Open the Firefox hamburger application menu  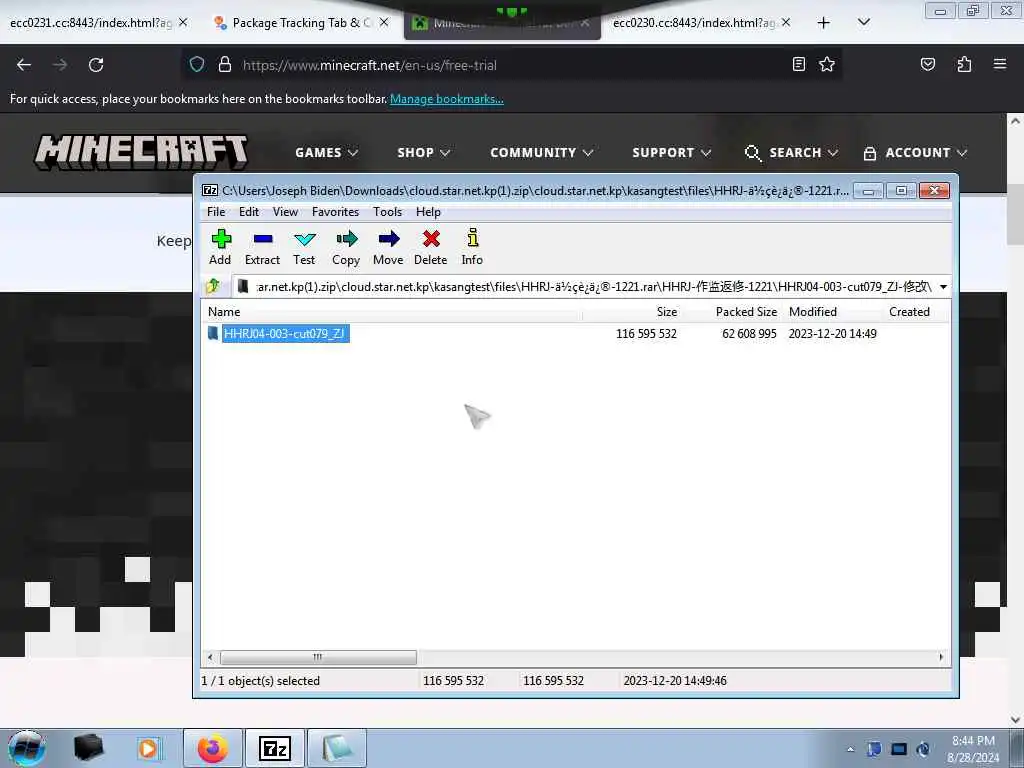pyautogui.click(x=1000, y=64)
